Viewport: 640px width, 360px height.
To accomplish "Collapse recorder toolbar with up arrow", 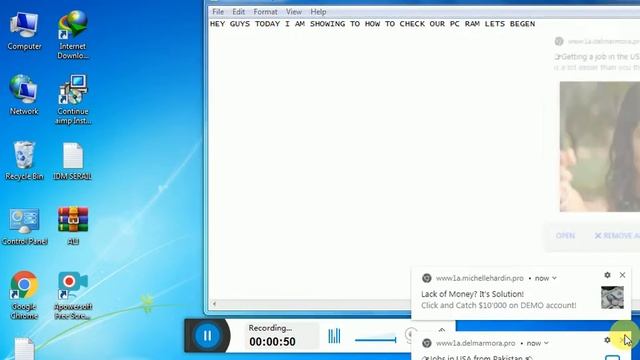I will tap(442, 329).
